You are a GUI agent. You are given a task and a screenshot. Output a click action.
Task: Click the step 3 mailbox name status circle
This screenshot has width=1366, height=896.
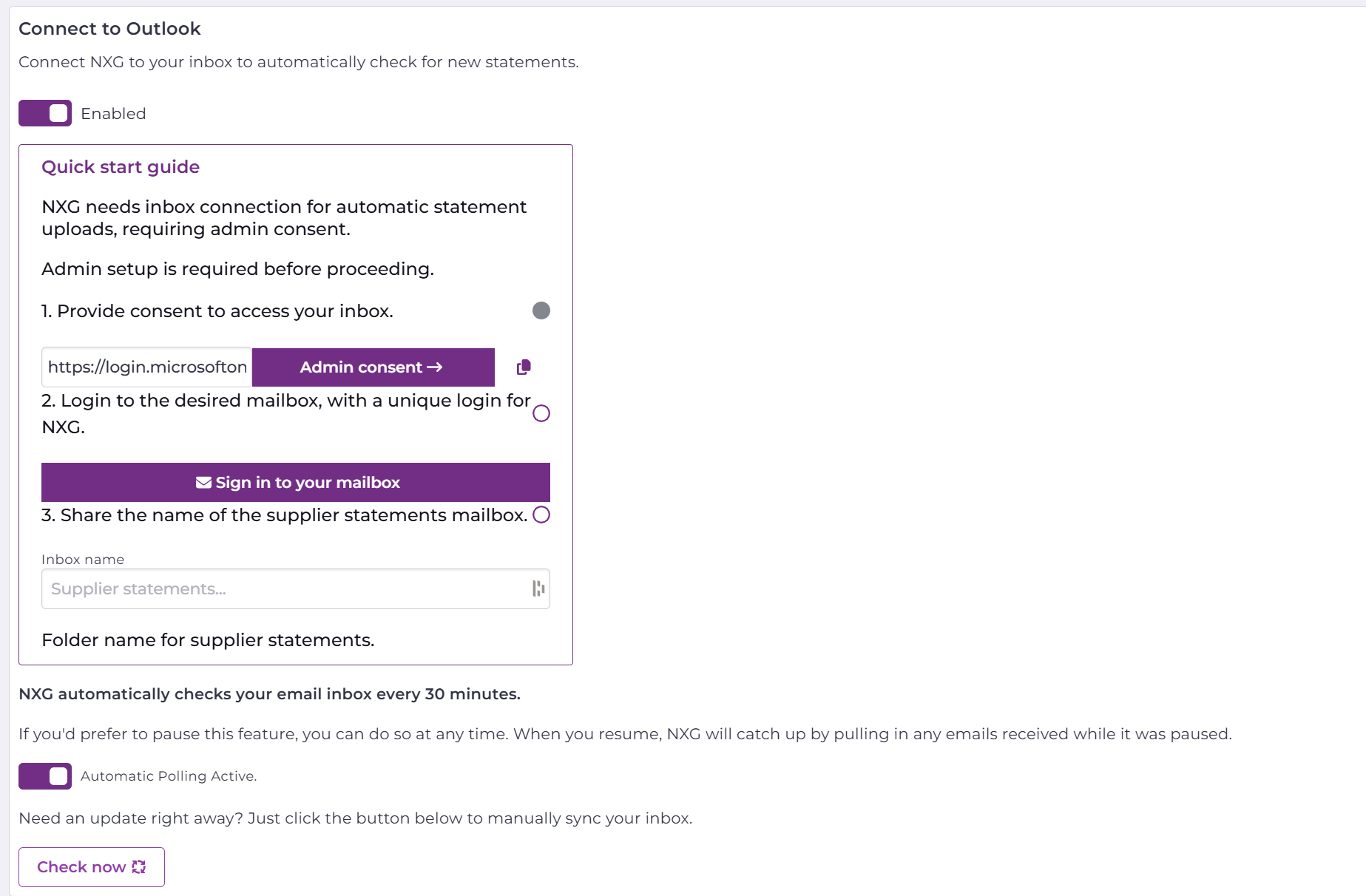click(x=541, y=515)
